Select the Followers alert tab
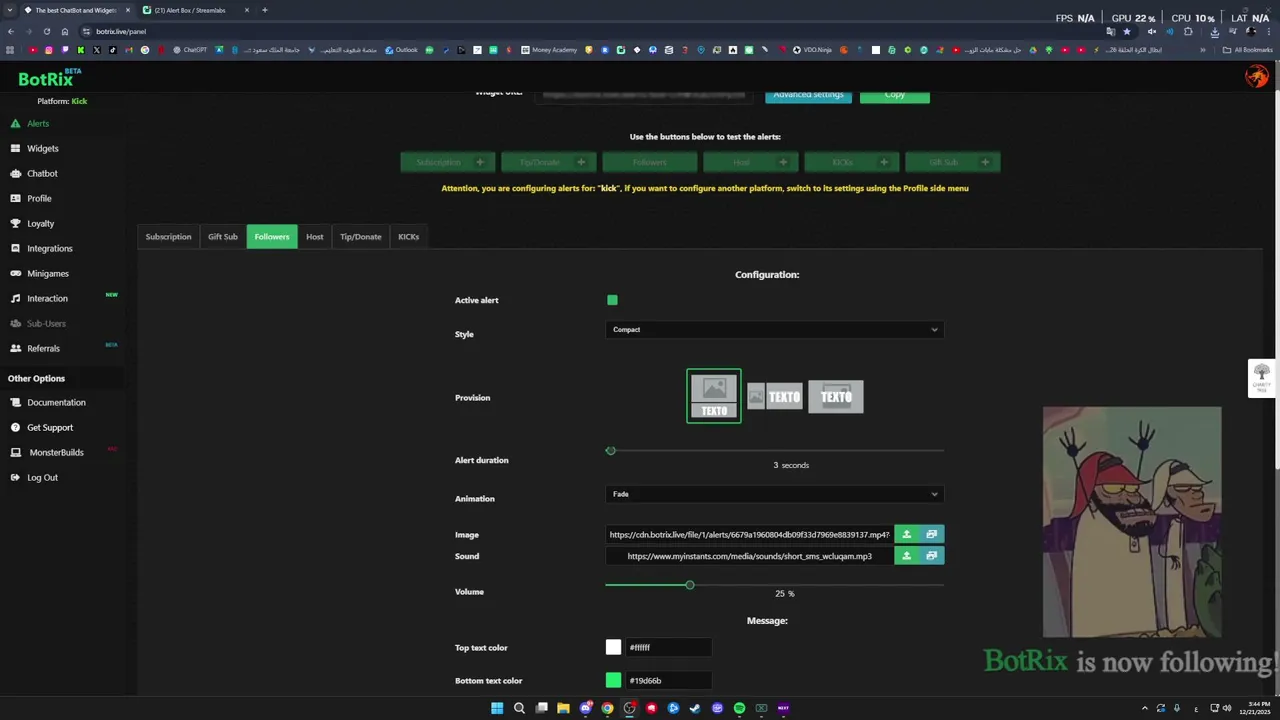Viewport: 1280px width, 720px height. (272, 237)
